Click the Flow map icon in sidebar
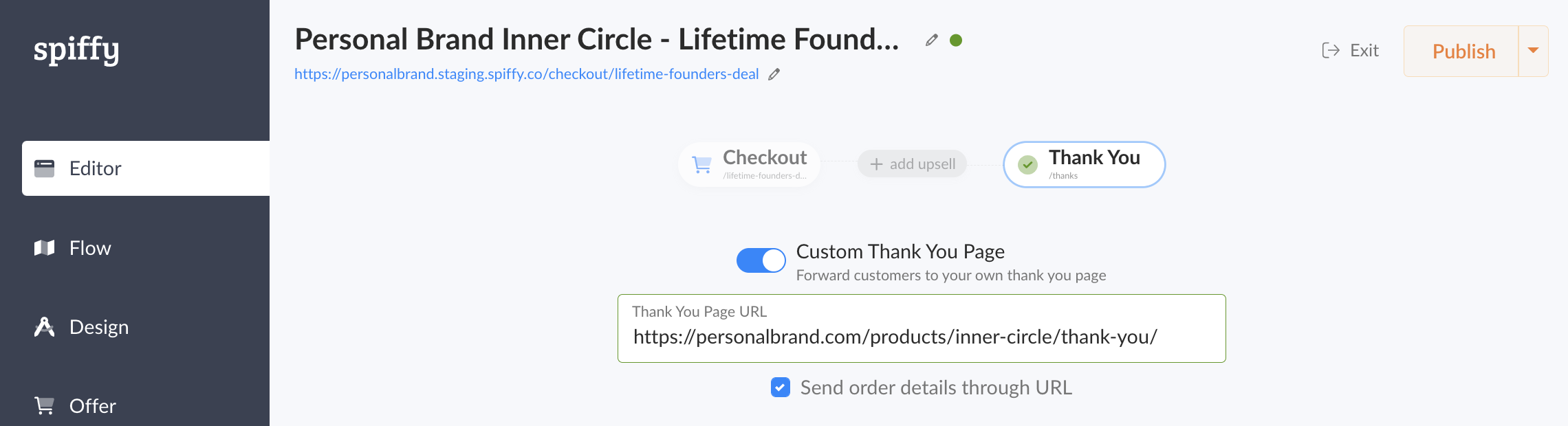The image size is (1568, 426). point(44,248)
